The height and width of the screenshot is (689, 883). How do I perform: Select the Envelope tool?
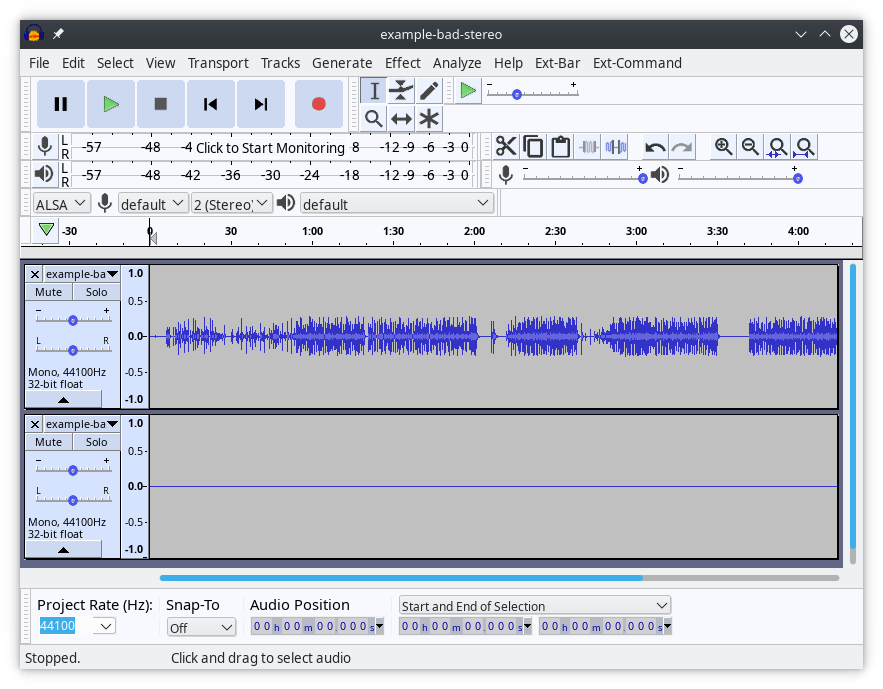399,90
